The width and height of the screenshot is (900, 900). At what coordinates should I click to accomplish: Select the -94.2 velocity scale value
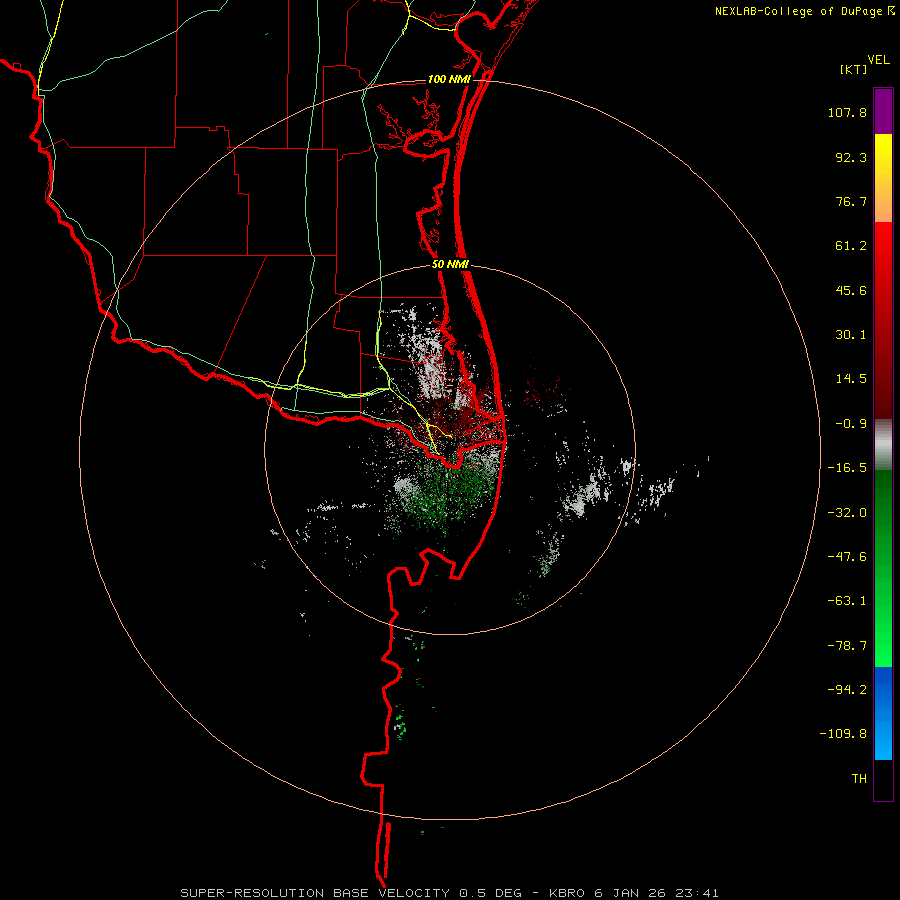click(847, 689)
